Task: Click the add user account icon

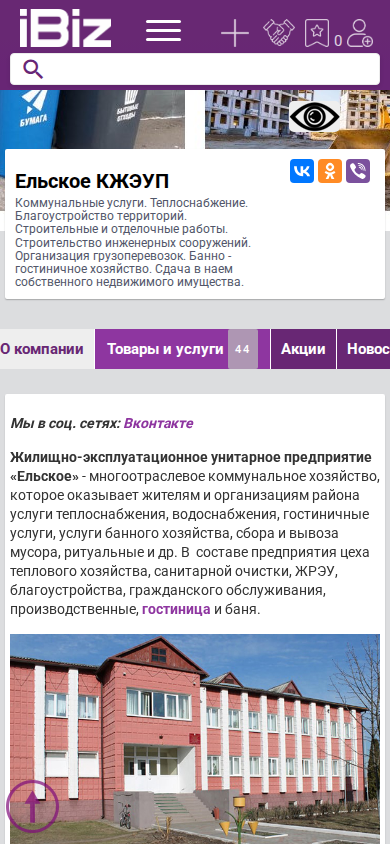Action: (x=359, y=33)
